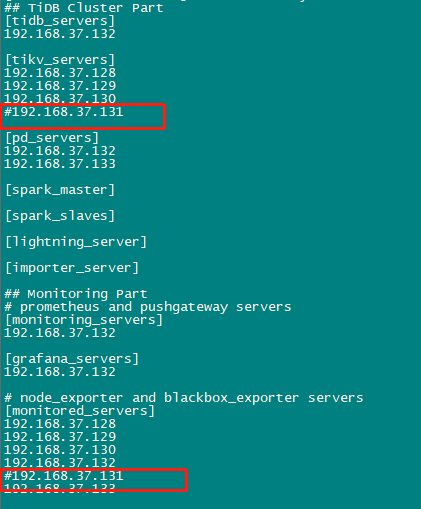This screenshot has width=421, height=509.
Task: Place cursor on [spark_slaves] line
Action: [x=60, y=216]
